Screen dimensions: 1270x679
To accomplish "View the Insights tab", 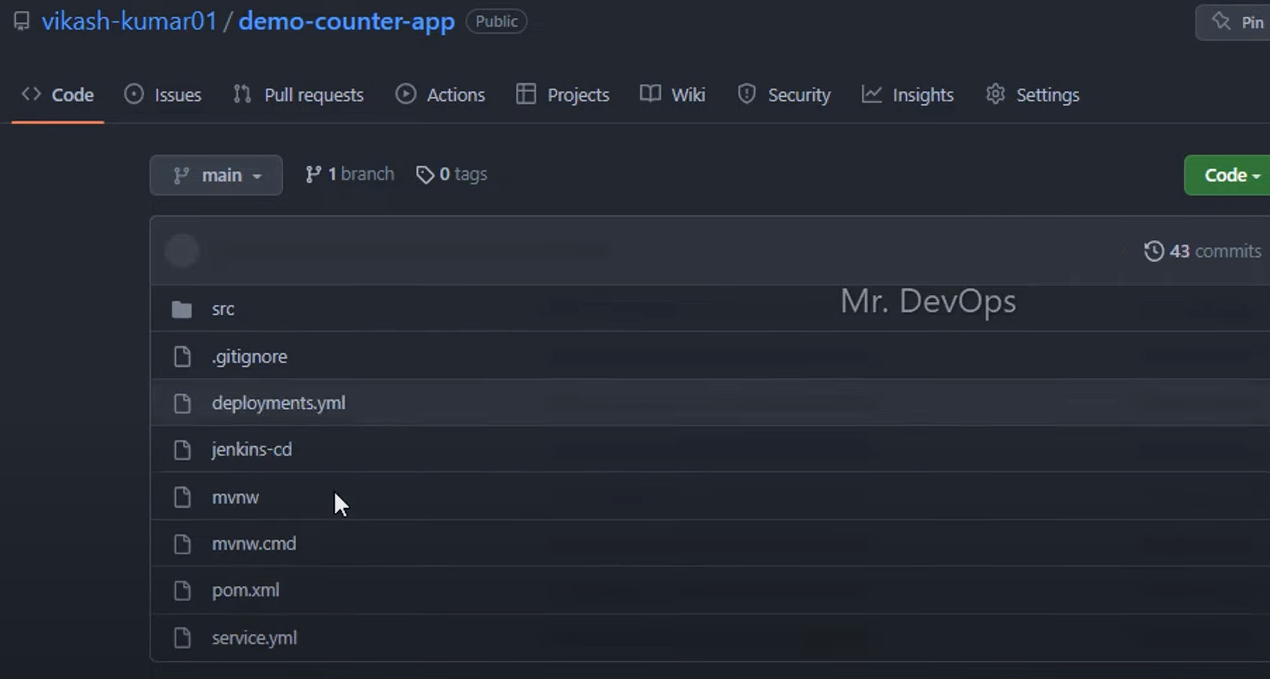I will click(x=908, y=95).
